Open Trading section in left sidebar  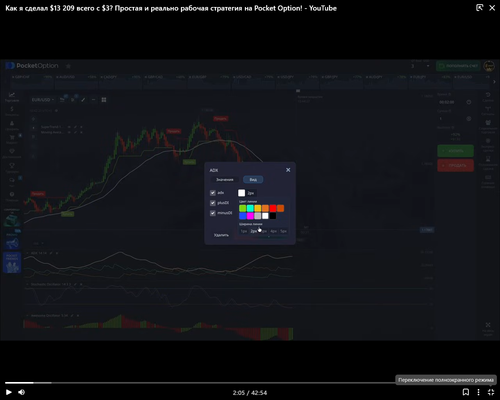tap(12, 97)
